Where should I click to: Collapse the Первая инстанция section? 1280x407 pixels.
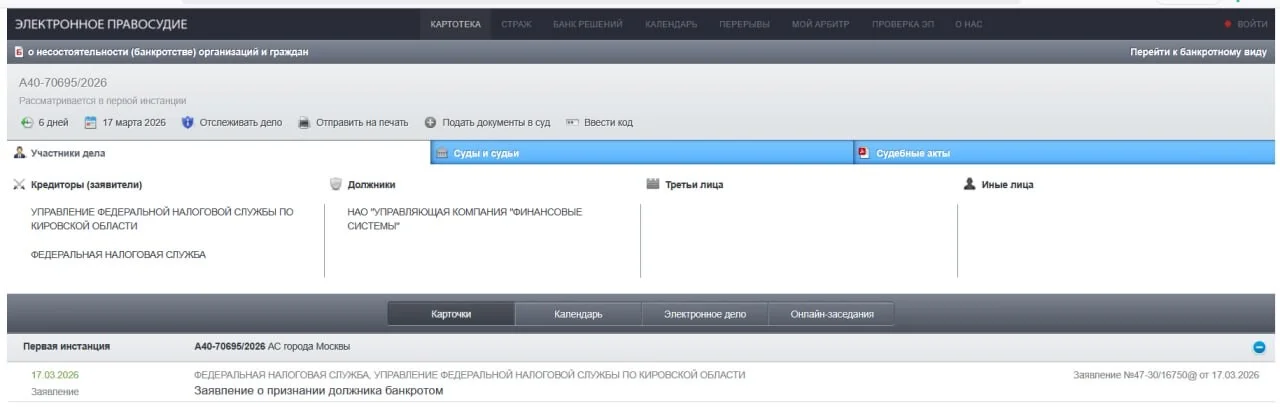(1259, 347)
